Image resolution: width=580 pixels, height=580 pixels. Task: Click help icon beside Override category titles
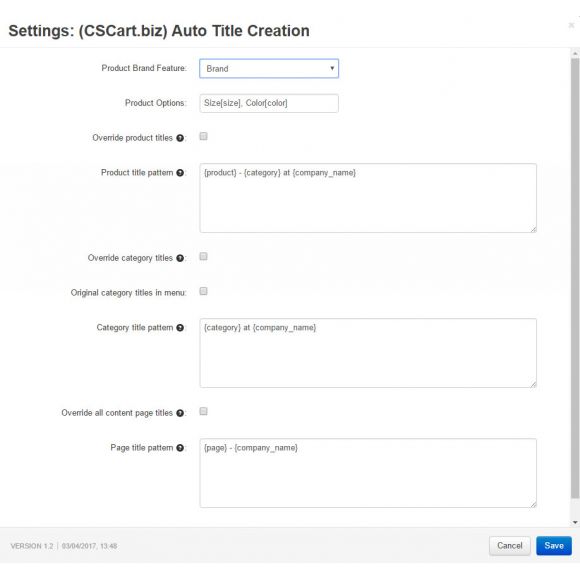click(180, 258)
